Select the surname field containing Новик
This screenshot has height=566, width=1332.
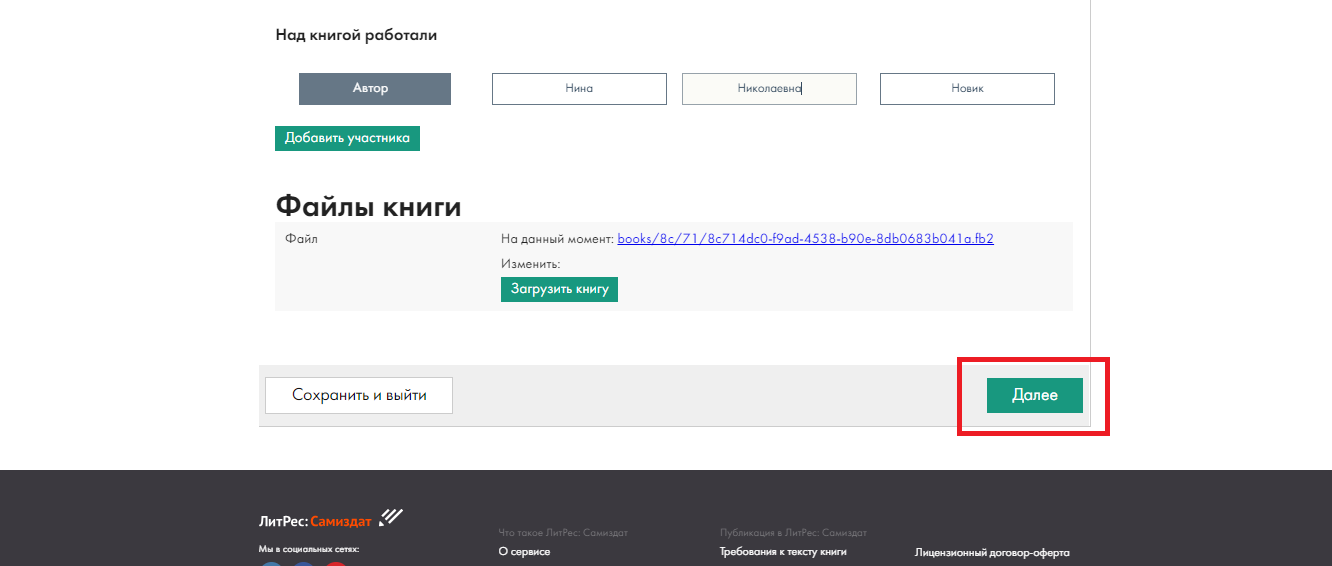[967, 89]
